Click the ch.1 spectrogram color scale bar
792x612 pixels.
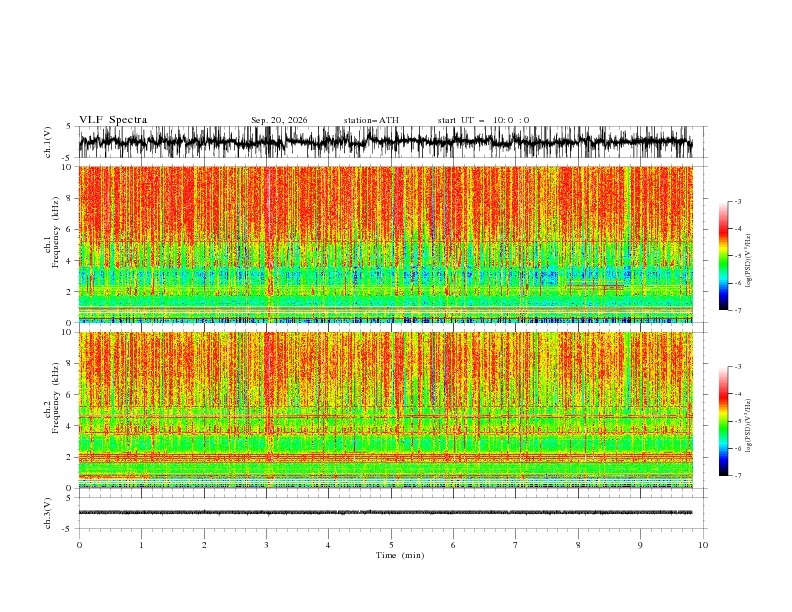pos(723,256)
